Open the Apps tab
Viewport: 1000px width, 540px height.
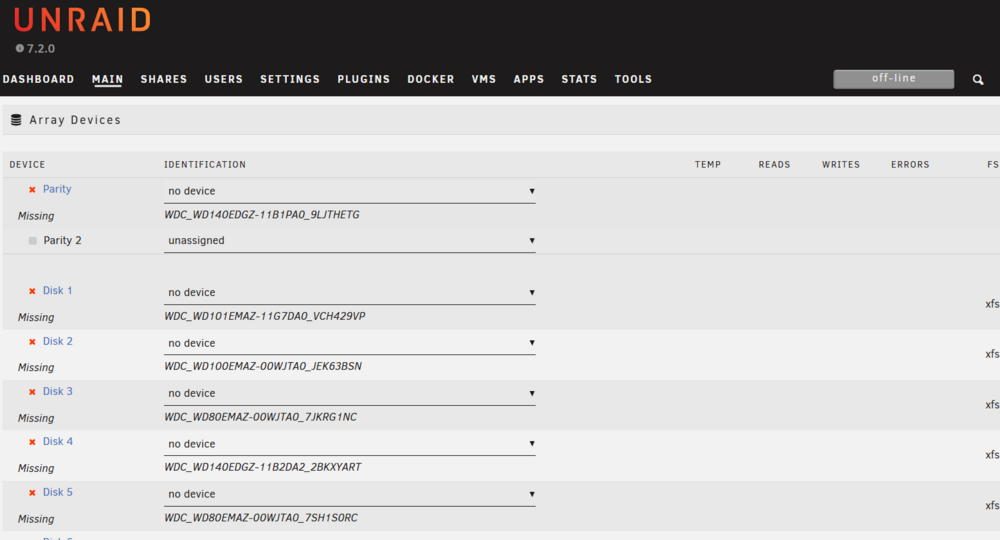point(529,79)
